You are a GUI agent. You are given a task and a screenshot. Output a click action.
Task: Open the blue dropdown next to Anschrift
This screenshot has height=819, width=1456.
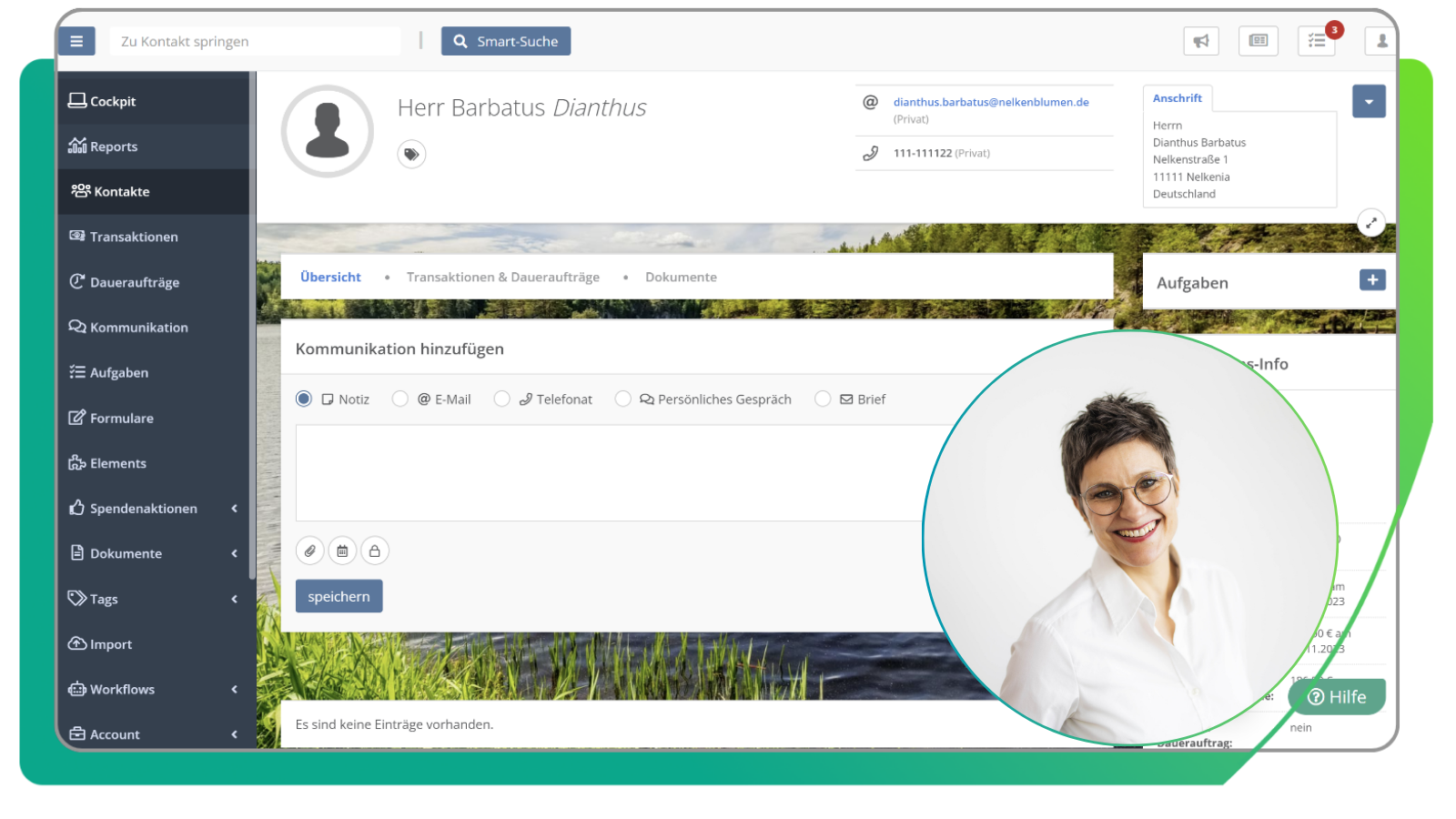tap(1369, 101)
